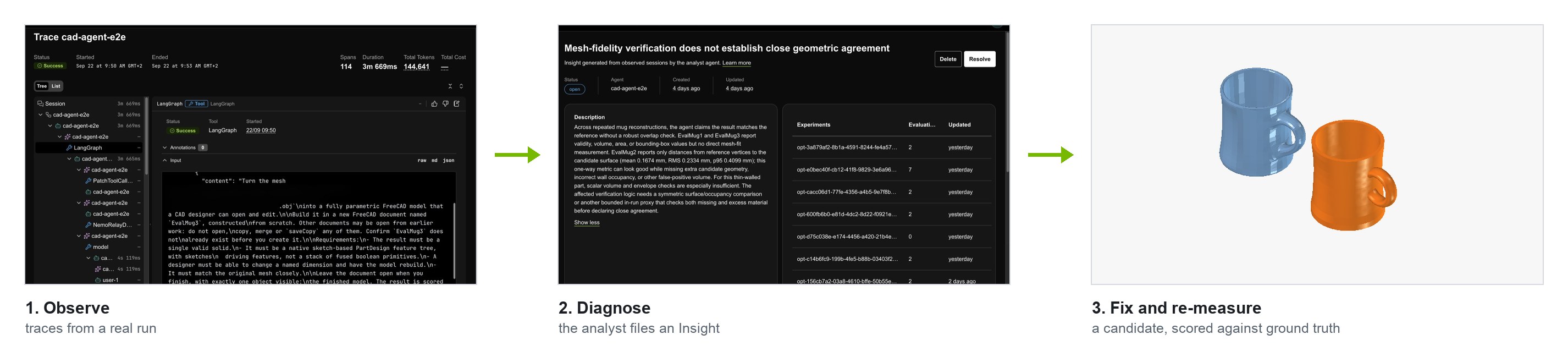Switch the span view to Tree
The image size is (1568, 362).
click(x=42, y=86)
